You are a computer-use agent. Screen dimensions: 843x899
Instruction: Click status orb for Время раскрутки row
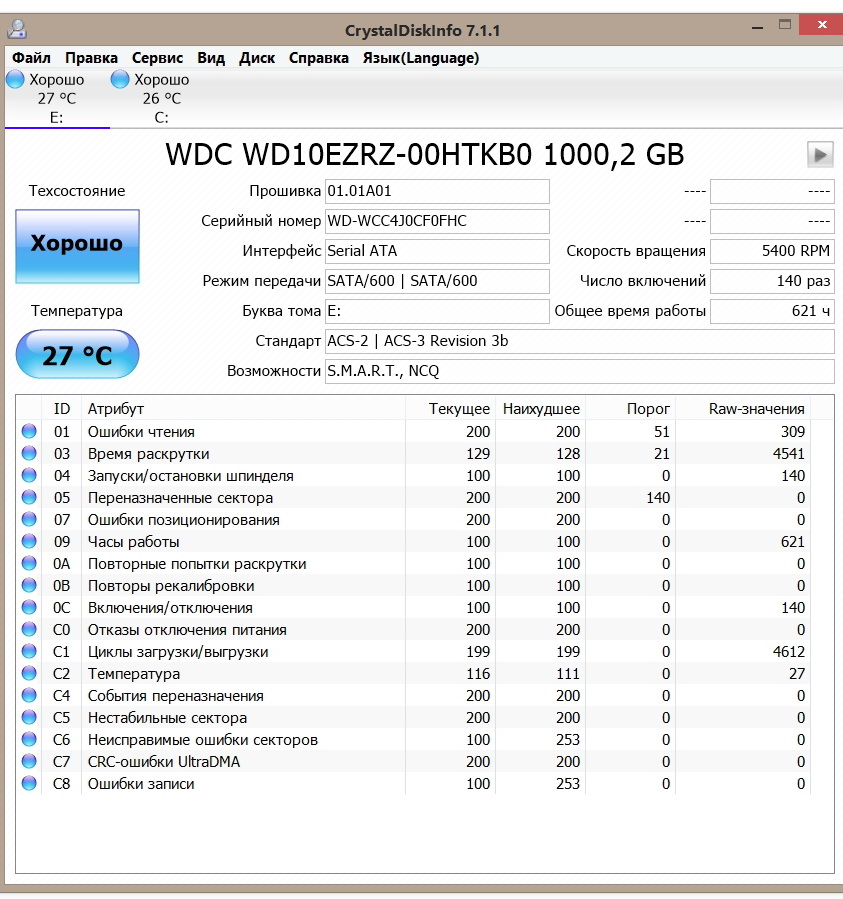[29, 453]
